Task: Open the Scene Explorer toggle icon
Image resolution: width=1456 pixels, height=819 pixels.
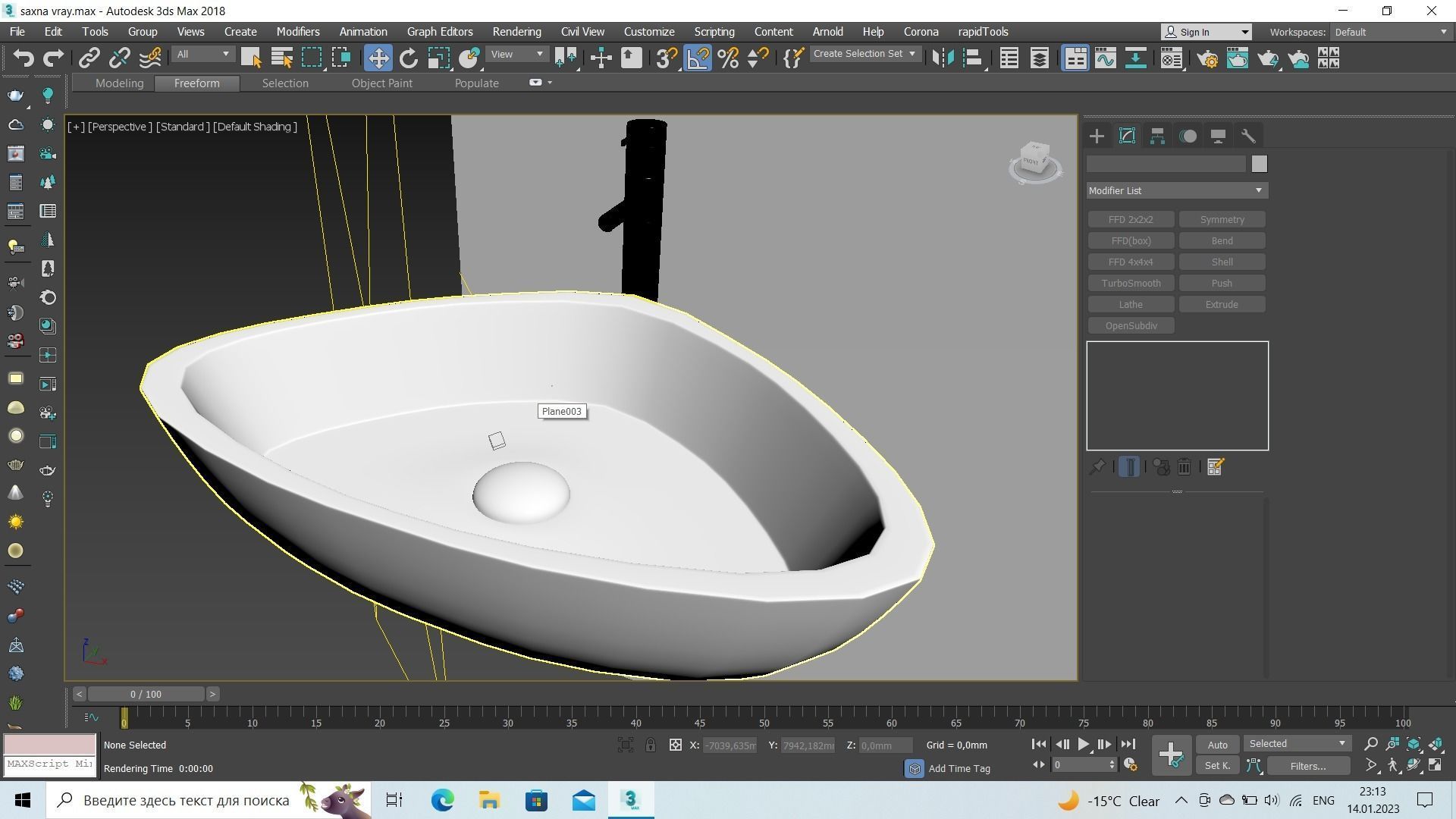Action: [1009, 58]
